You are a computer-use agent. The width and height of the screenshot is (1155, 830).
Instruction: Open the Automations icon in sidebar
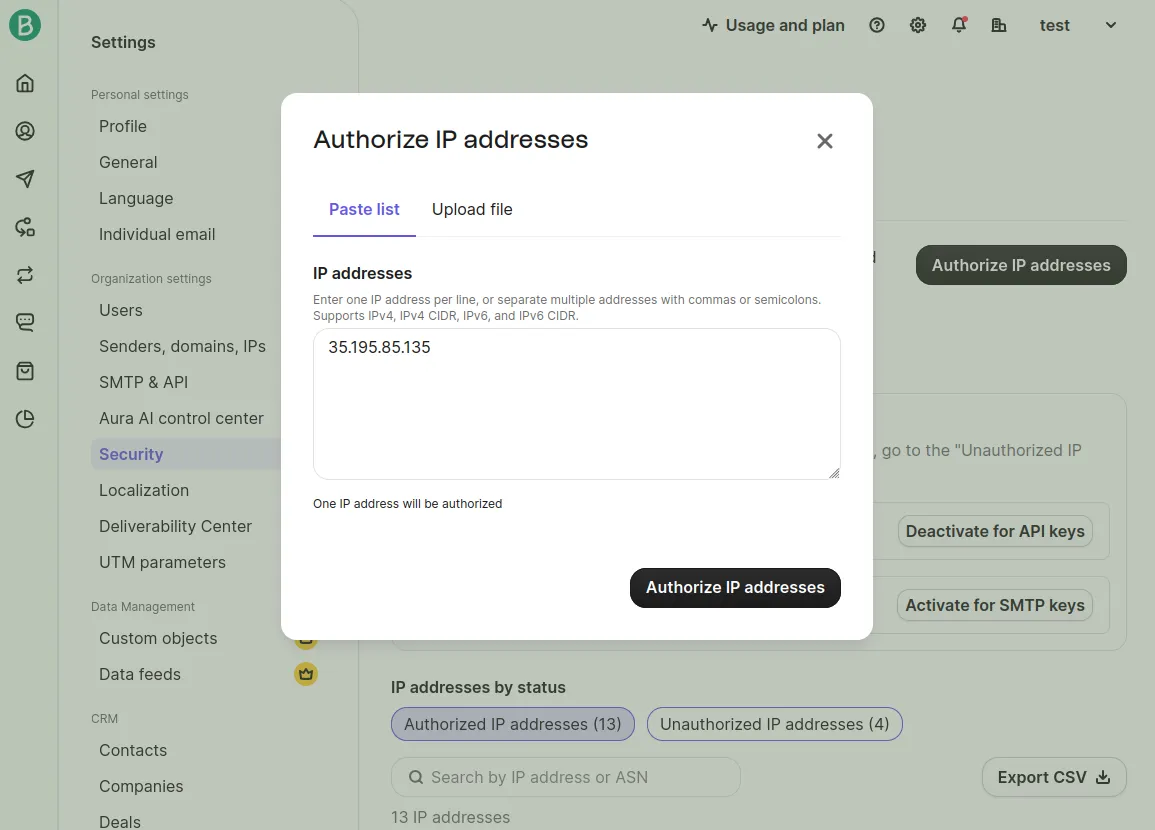(x=25, y=227)
